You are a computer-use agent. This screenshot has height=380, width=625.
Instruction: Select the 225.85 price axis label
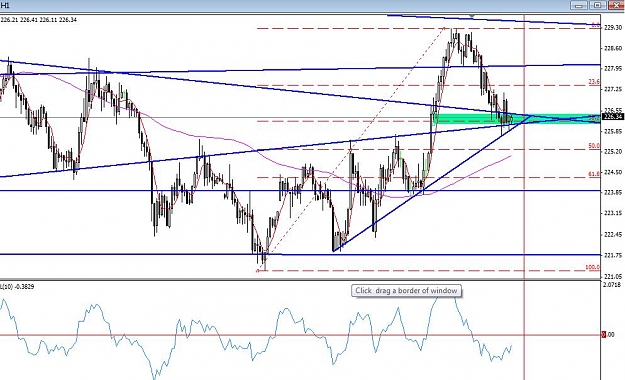613,131
